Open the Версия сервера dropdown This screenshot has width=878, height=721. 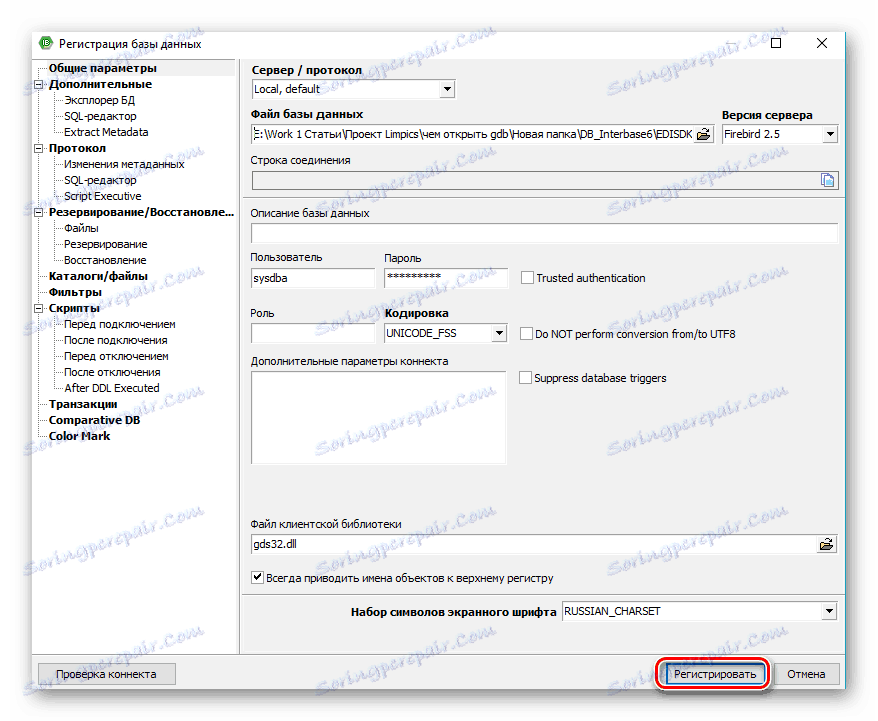(x=830, y=134)
